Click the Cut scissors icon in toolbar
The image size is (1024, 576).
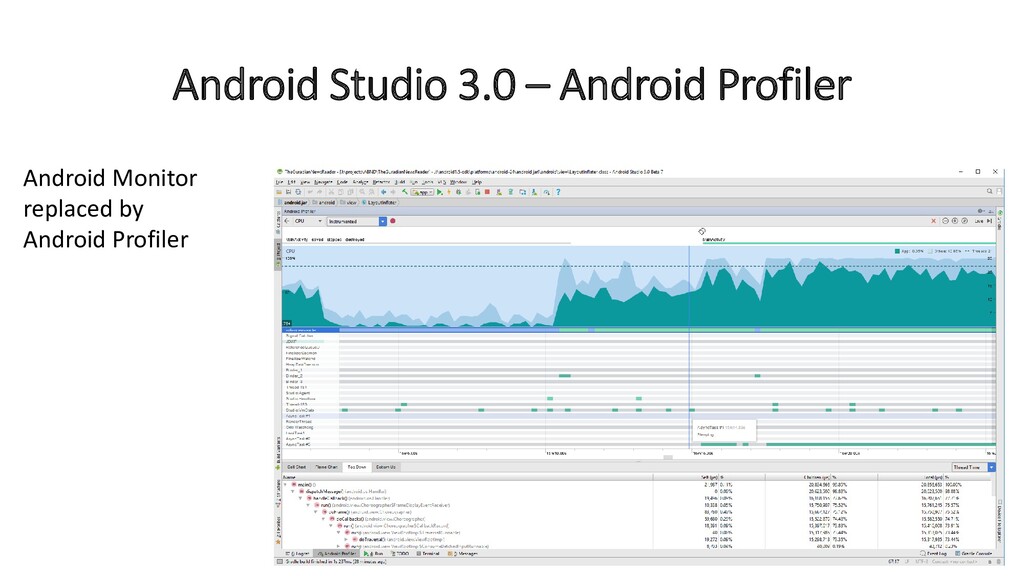click(331, 192)
